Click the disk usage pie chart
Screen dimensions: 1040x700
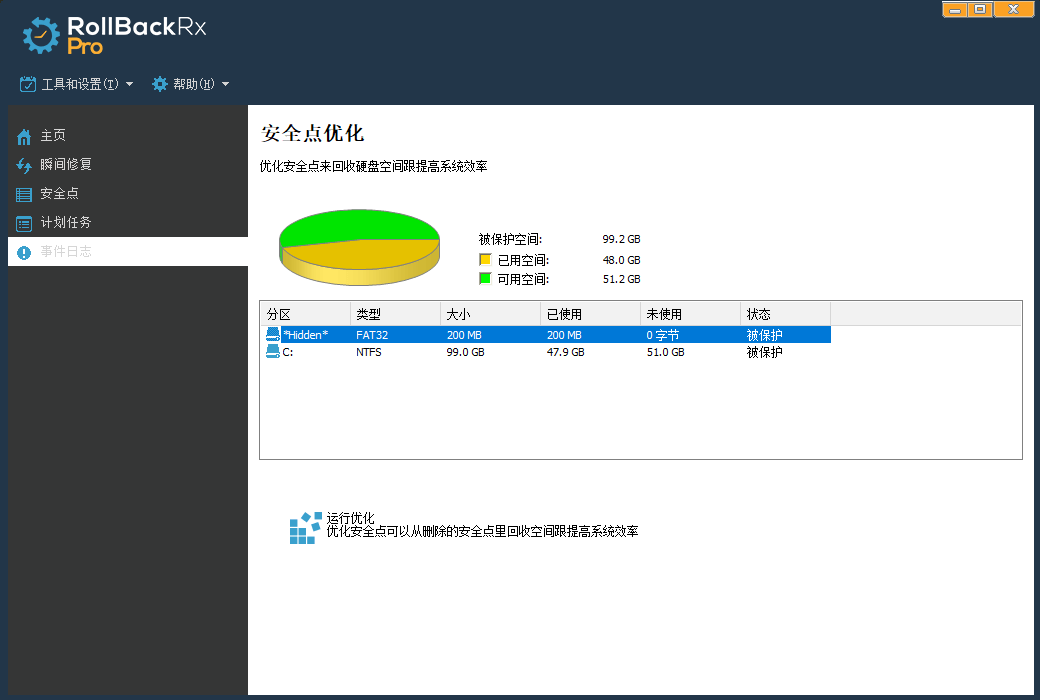(360, 246)
